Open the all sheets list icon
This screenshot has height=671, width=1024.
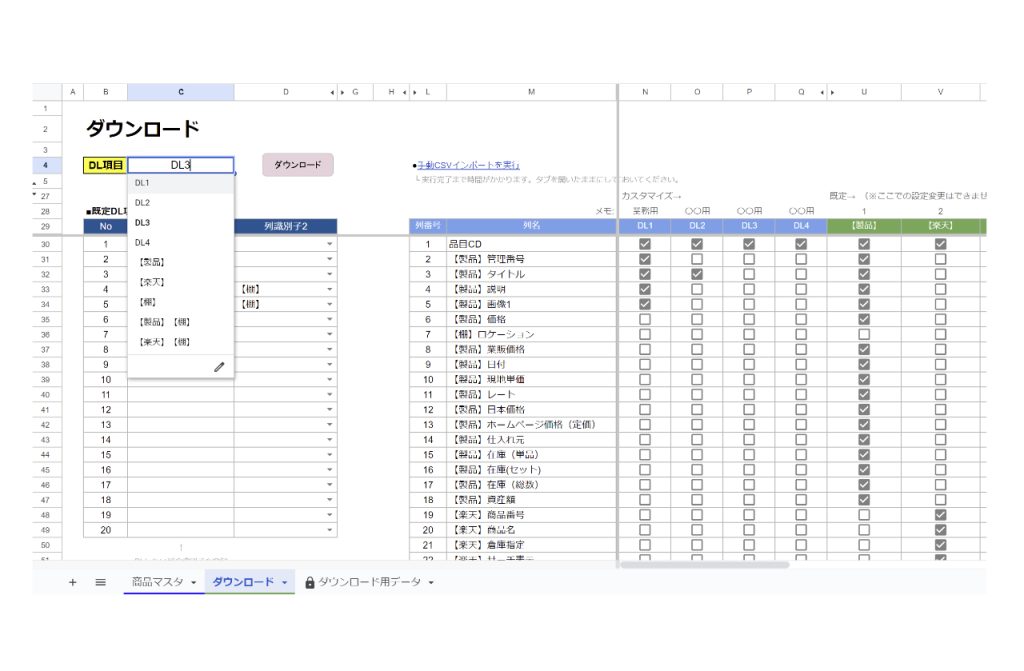(x=100, y=582)
